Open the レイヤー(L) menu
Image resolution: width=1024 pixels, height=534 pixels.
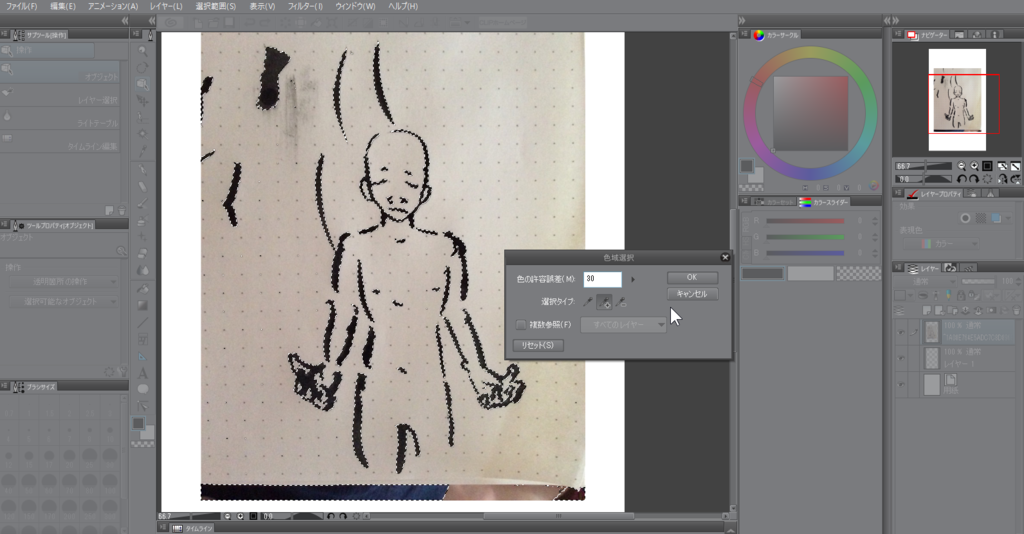point(166,6)
